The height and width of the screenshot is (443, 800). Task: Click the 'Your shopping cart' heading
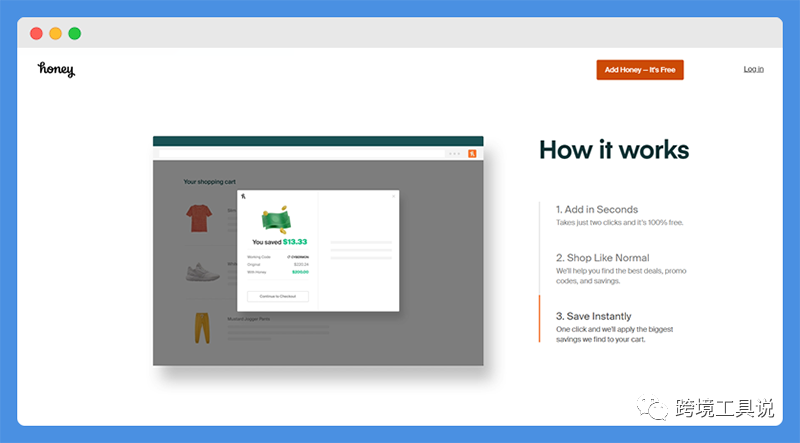coord(210,182)
